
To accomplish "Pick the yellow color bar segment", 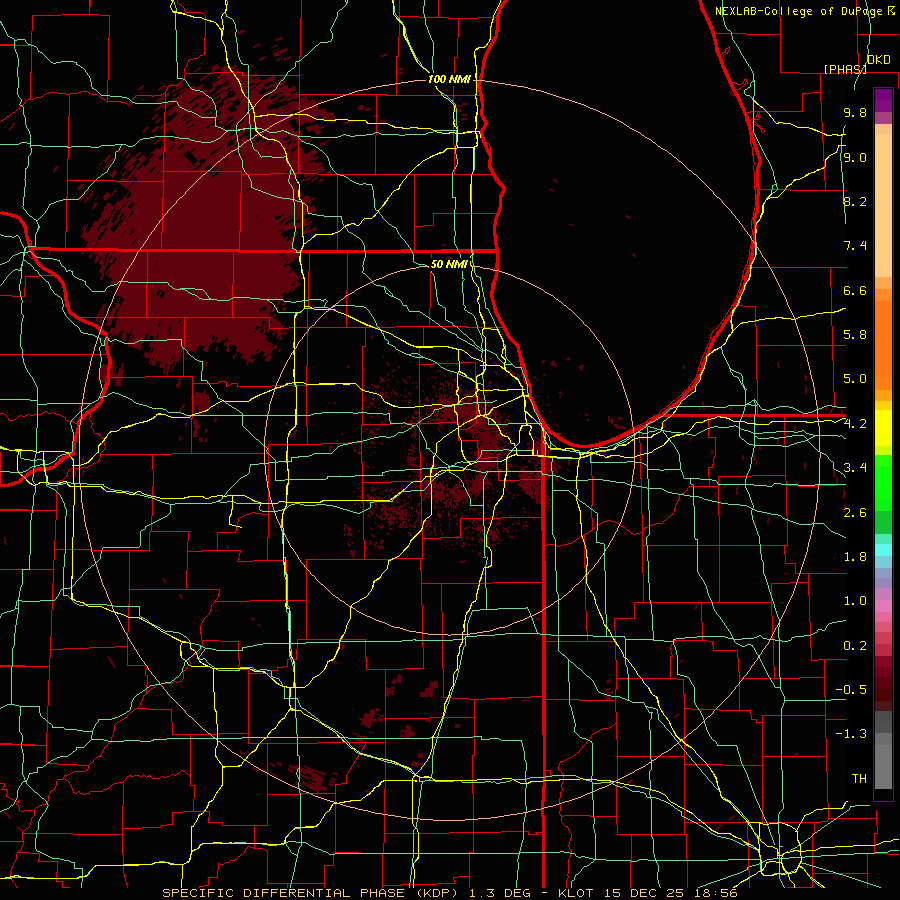I will (x=883, y=428).
